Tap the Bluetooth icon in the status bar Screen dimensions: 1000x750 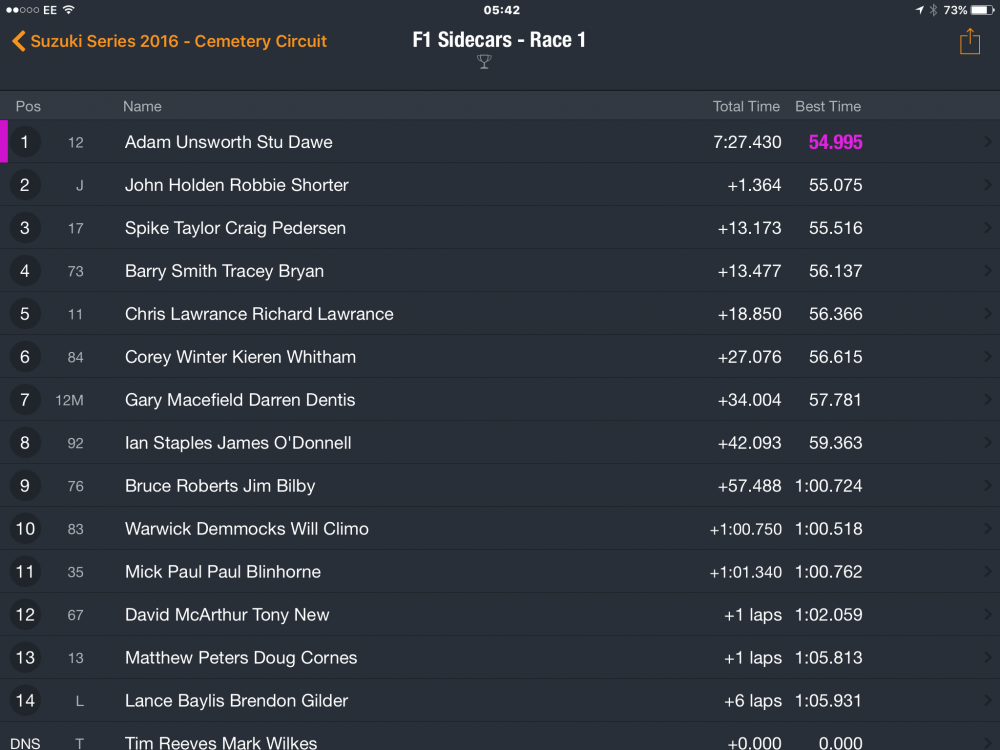[x=933, y=10]
